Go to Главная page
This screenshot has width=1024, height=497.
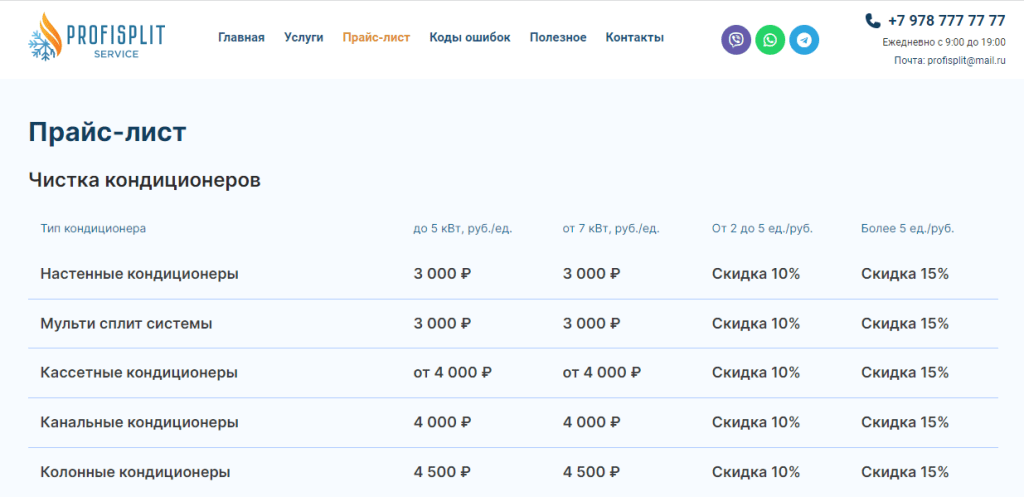(241, 38)
